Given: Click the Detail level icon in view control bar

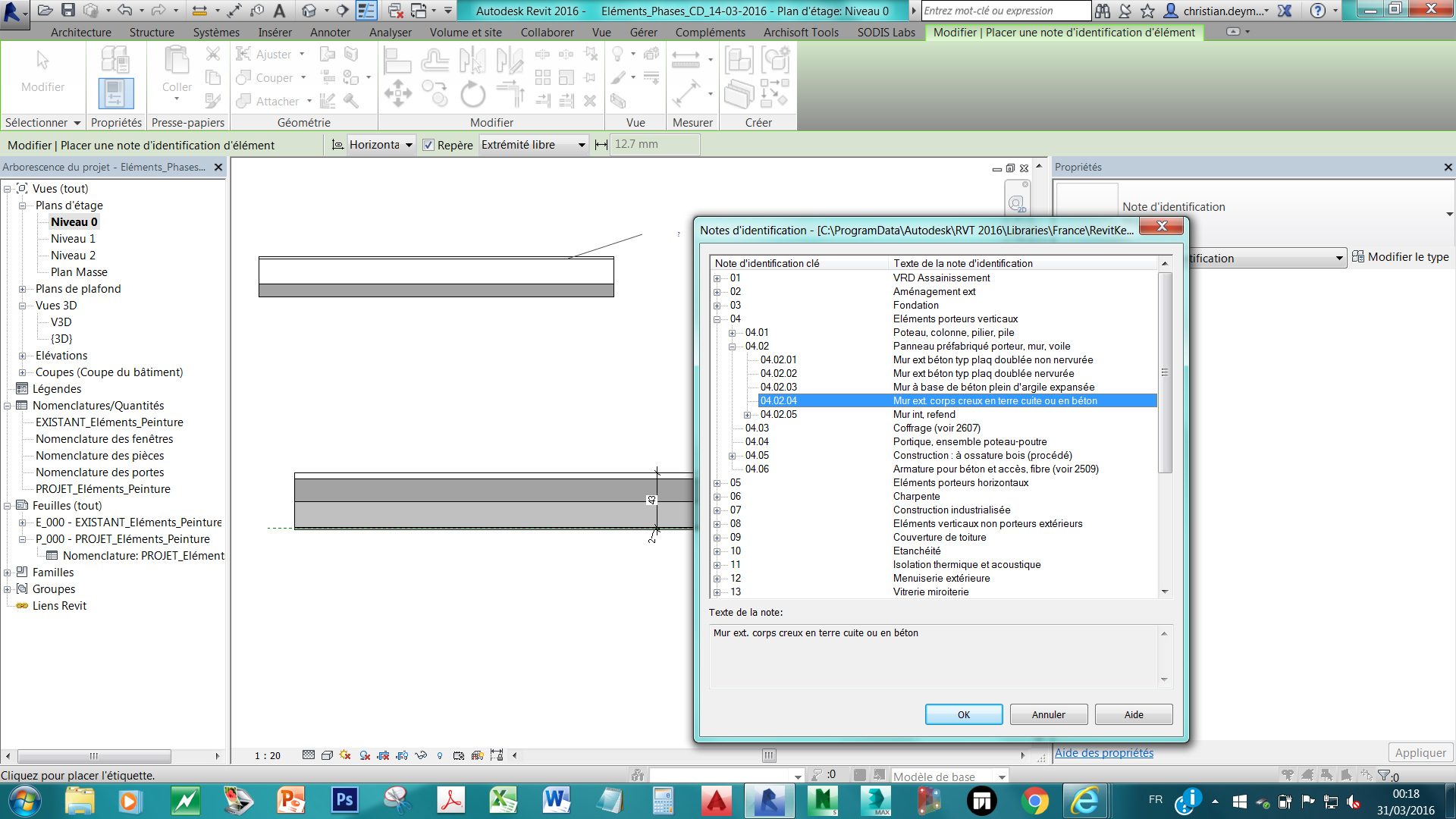Looking at the screenshot, I should [x=308, y=755].
